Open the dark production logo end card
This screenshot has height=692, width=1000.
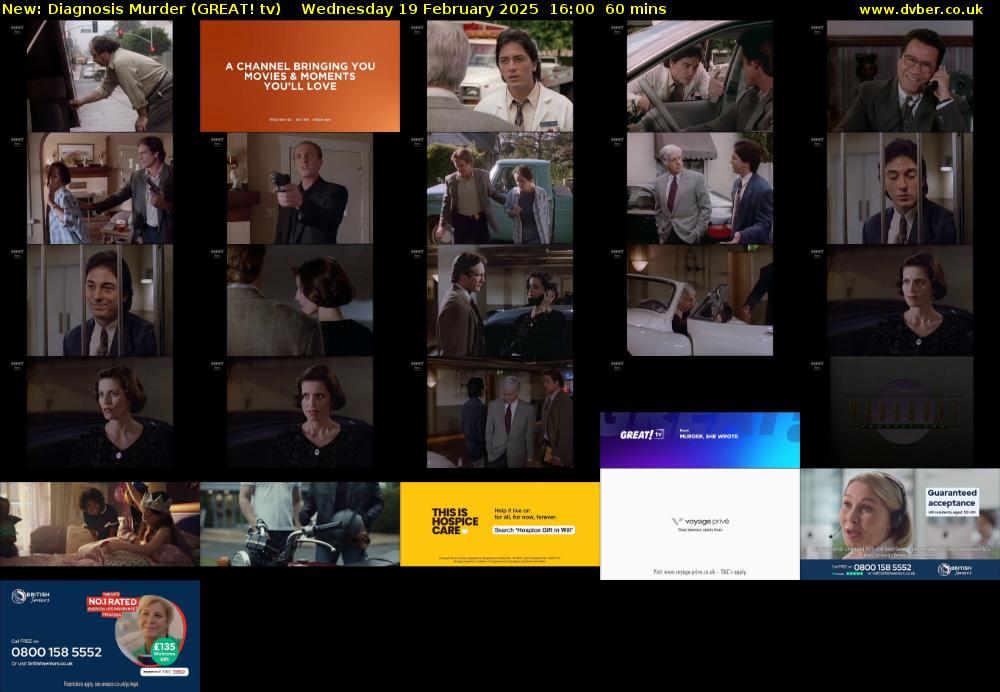[900, 413]
